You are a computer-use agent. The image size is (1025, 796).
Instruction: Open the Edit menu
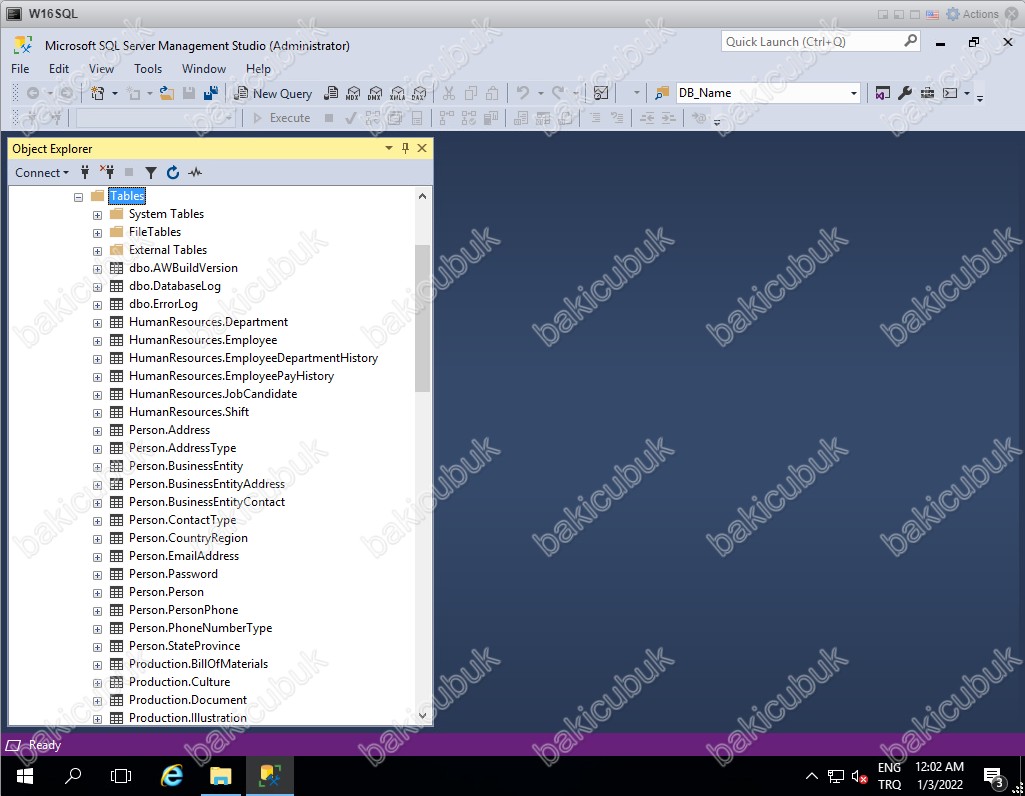59,69
